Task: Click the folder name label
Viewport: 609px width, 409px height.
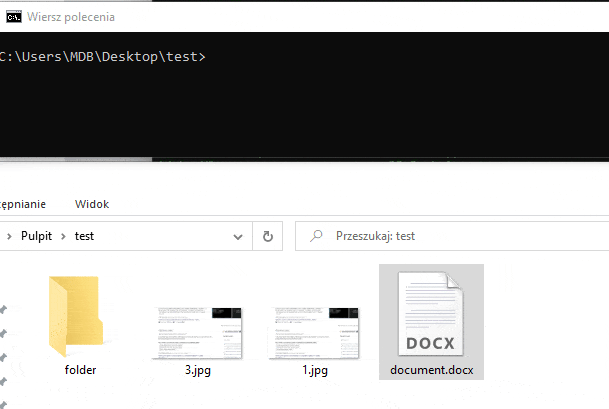Action: point(80,370)
